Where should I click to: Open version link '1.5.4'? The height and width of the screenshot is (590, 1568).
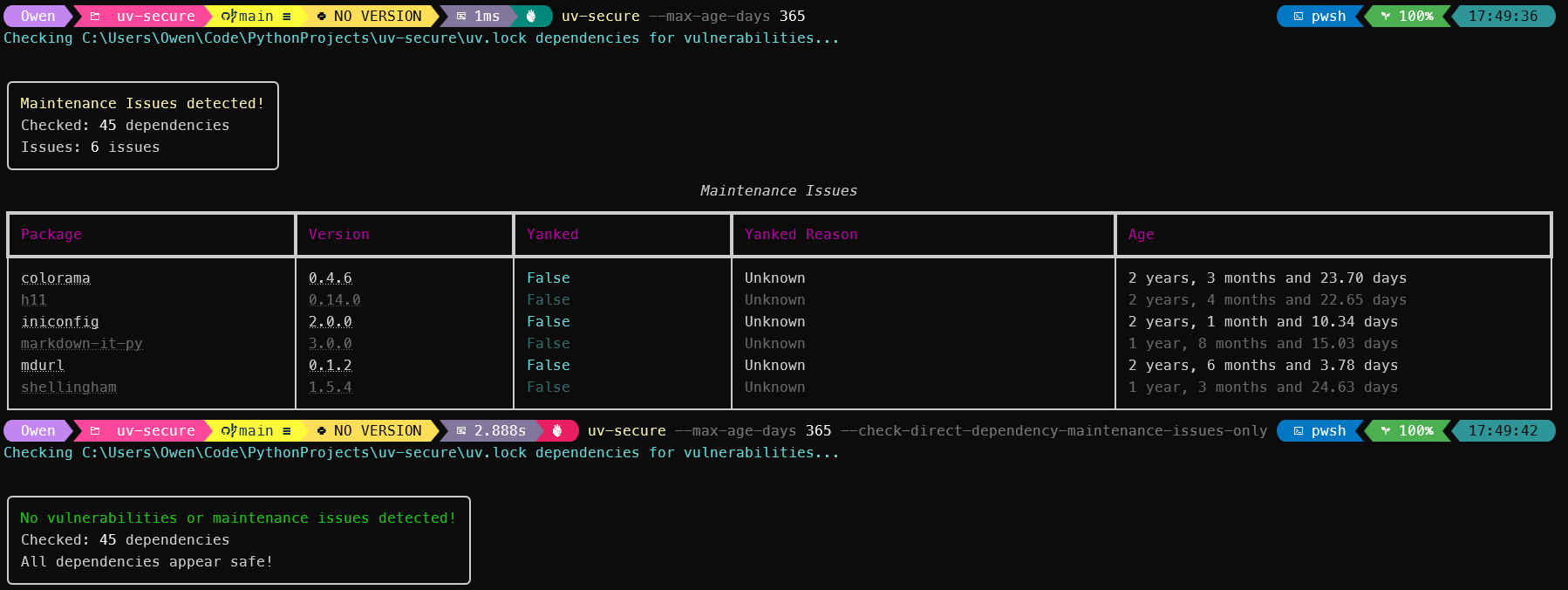pos(331,388)
